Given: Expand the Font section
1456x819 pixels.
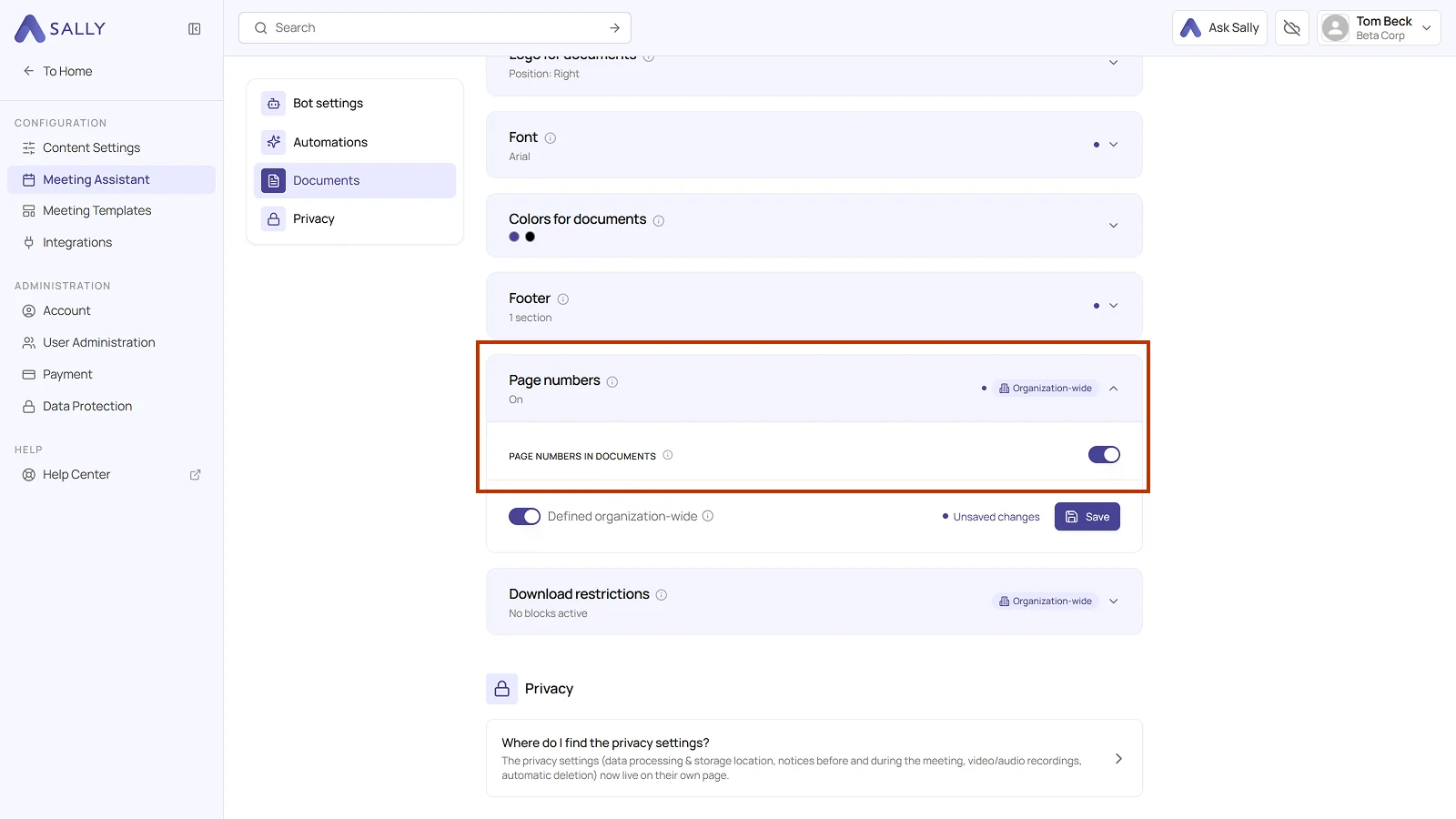Looking at the screenshot, I should point(1113,145).
